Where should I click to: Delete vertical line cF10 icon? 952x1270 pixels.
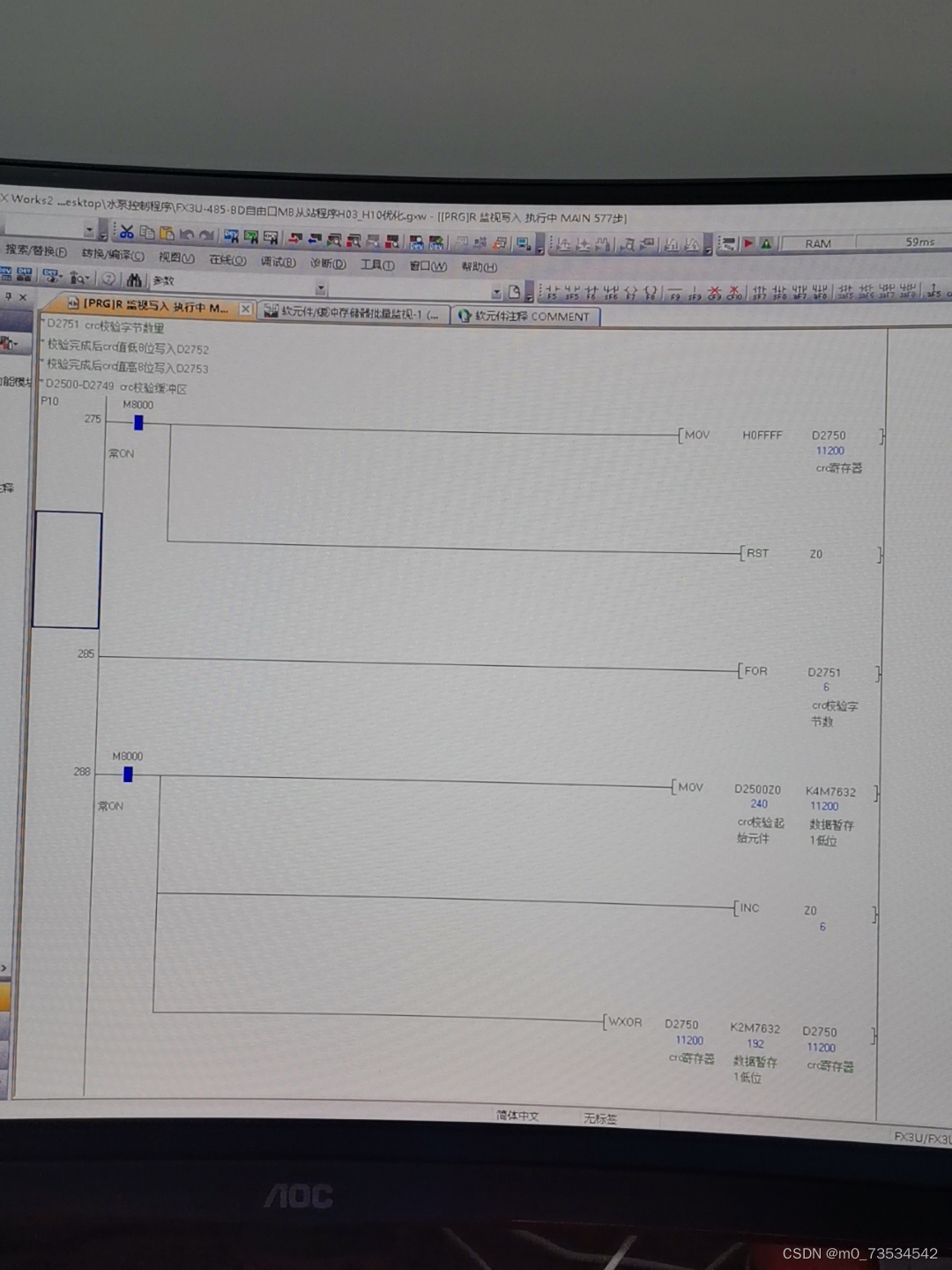click(x=734, y=293)
